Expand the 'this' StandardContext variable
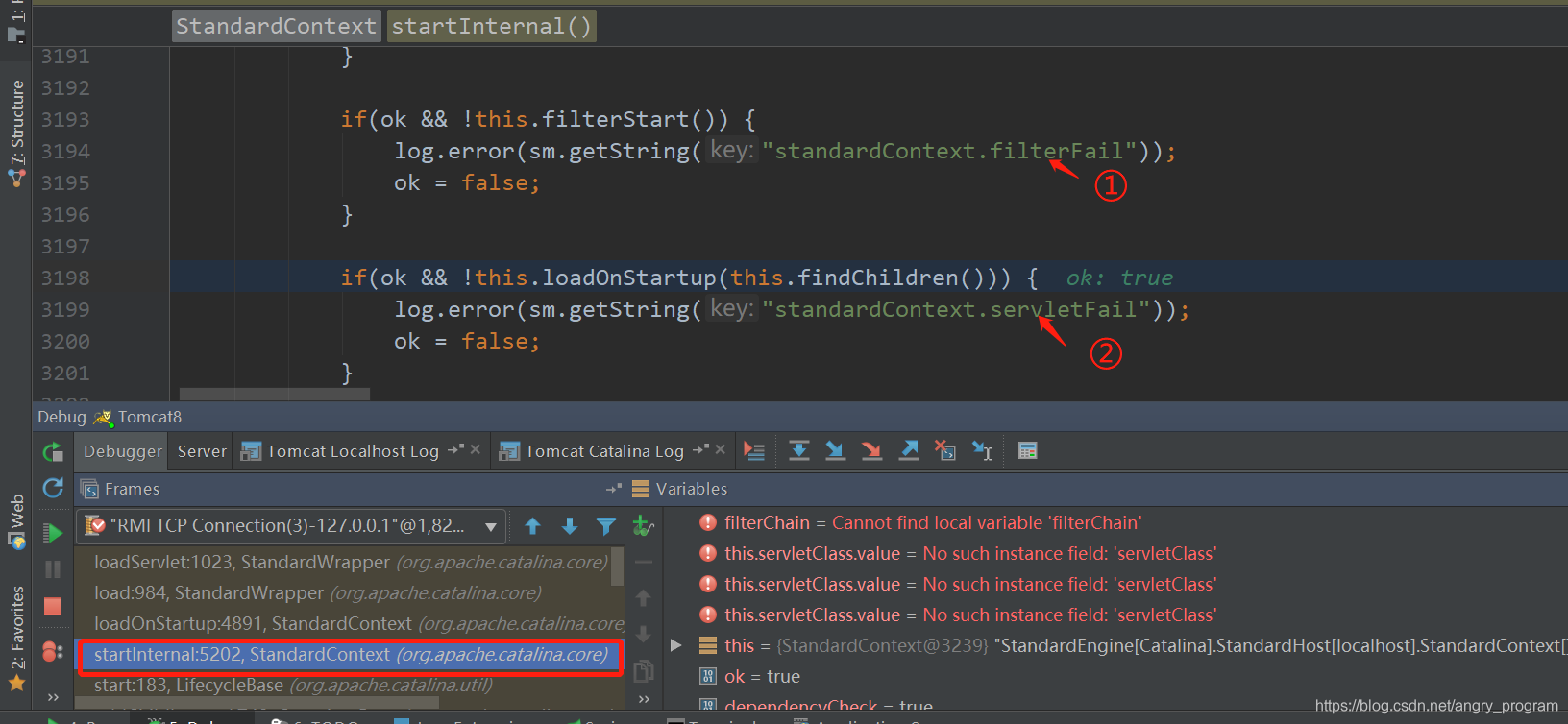 pyautogui.click(x=676, y=645)
